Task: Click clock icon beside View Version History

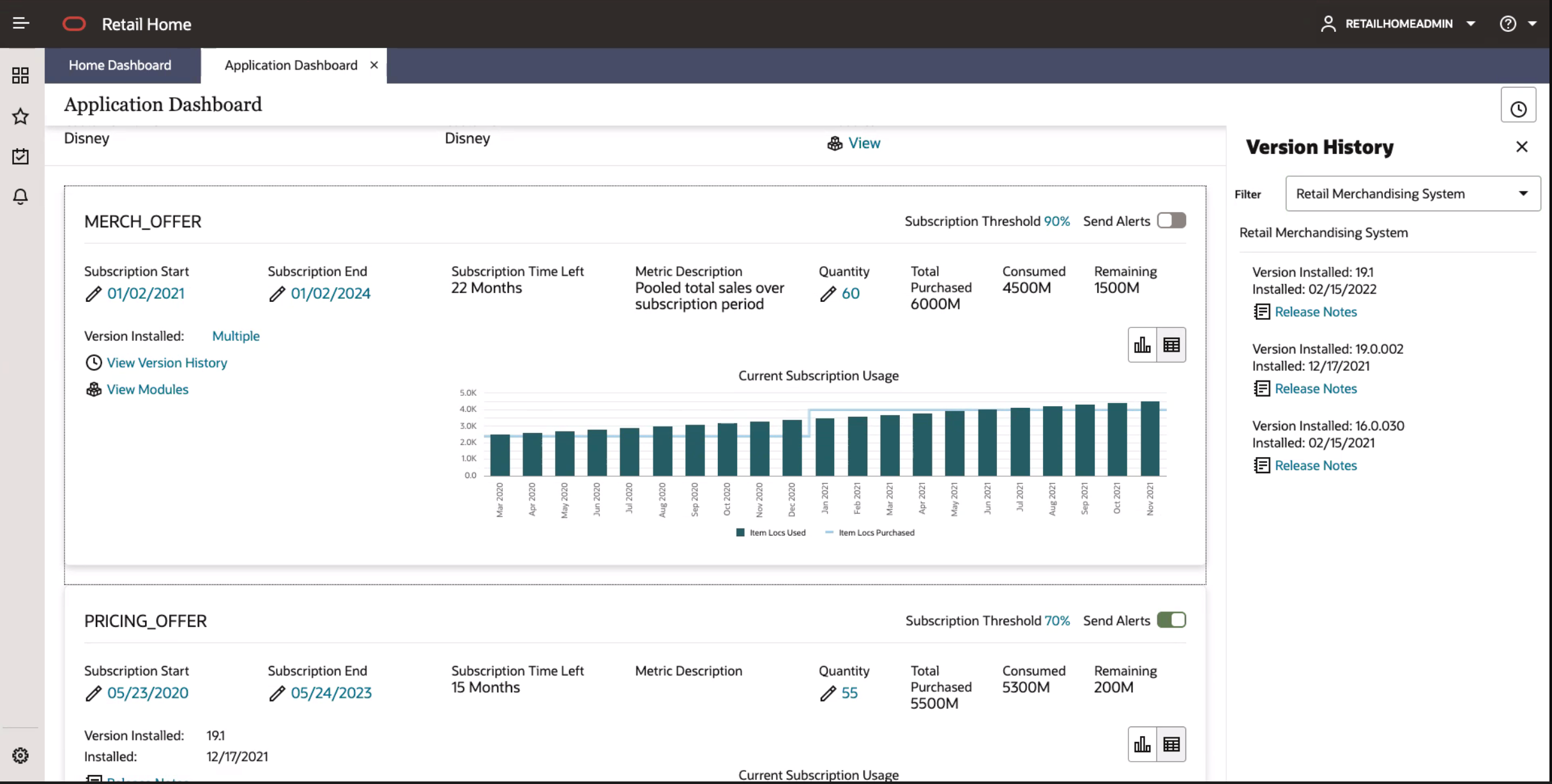Action: [94, 363]
